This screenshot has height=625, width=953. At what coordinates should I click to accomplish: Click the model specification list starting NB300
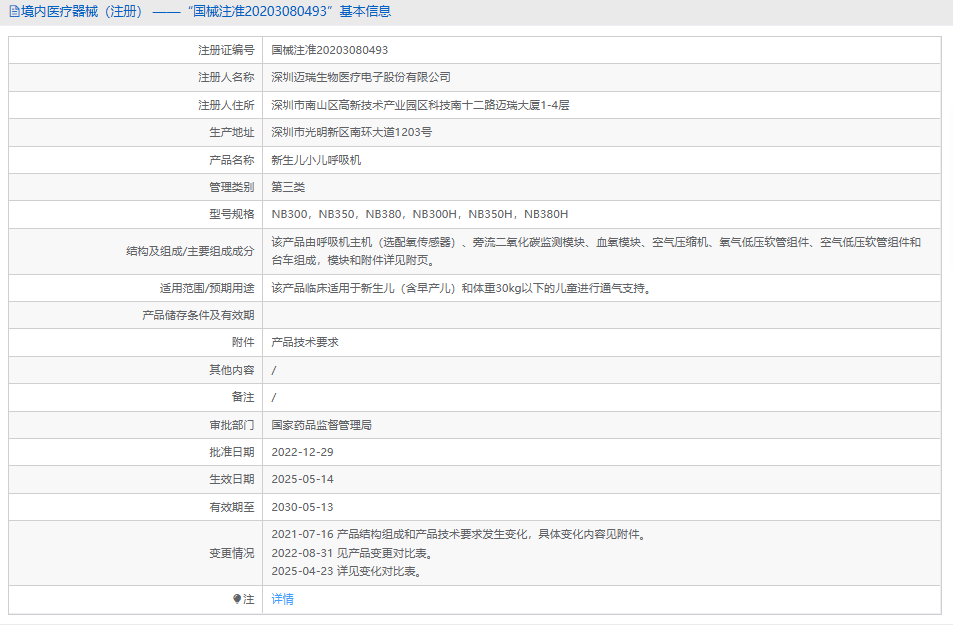(x=420, y=214)
